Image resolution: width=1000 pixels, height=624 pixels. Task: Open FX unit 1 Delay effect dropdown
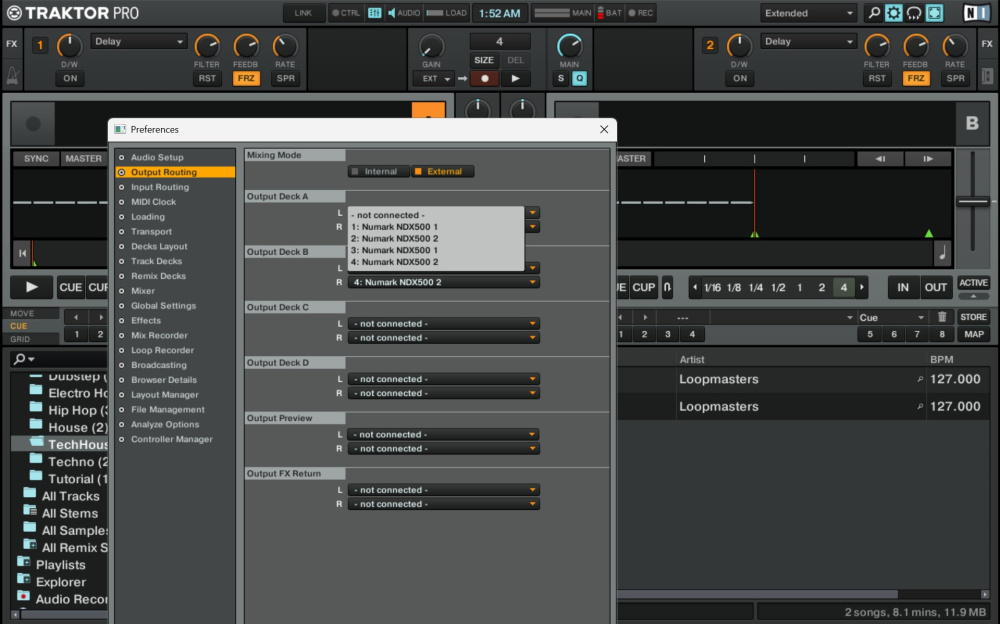(138, 41)
